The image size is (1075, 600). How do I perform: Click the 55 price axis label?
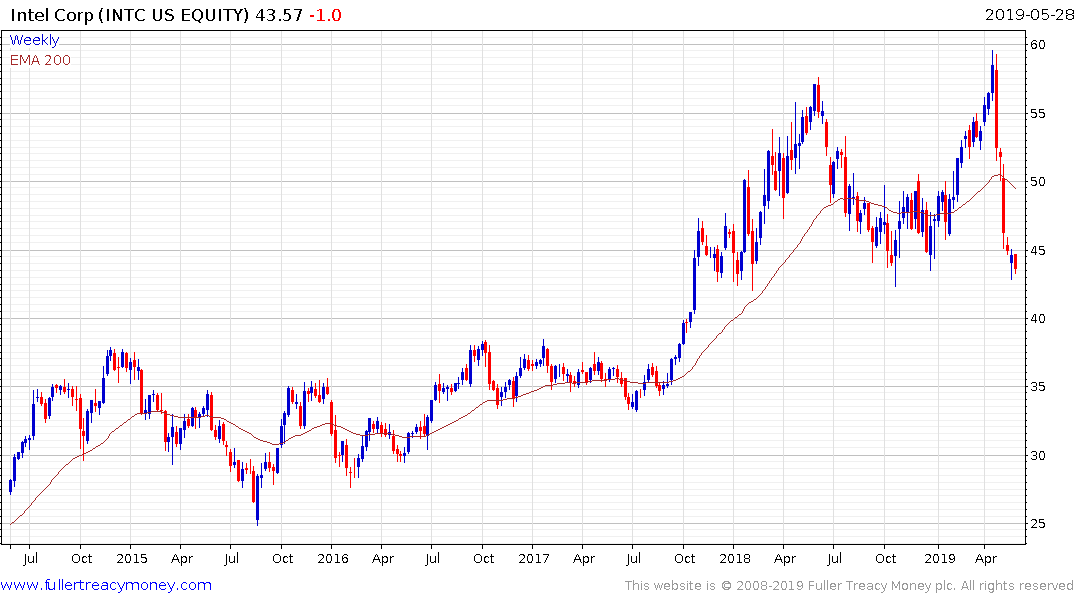point(1038,113)
